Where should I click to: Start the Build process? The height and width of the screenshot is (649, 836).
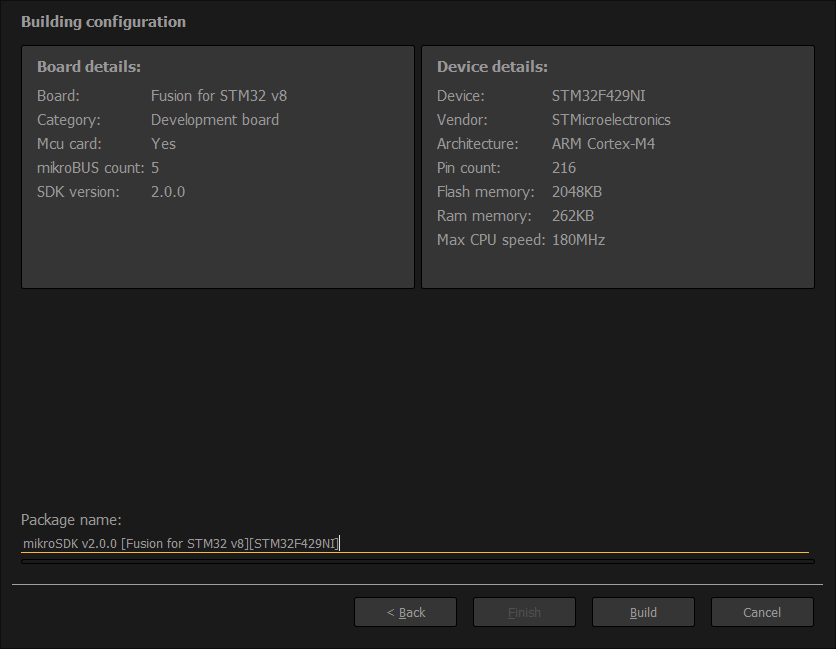(x=643, y=612)
